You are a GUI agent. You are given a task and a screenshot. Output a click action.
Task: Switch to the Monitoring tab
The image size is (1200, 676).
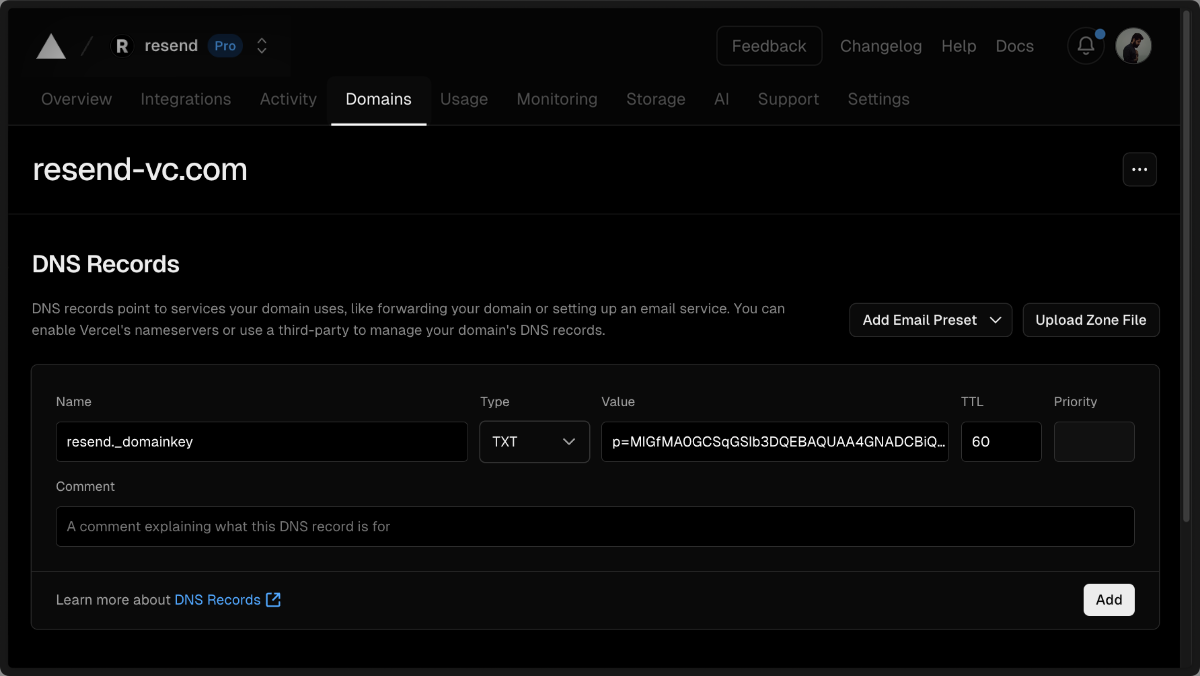(557, 99)
